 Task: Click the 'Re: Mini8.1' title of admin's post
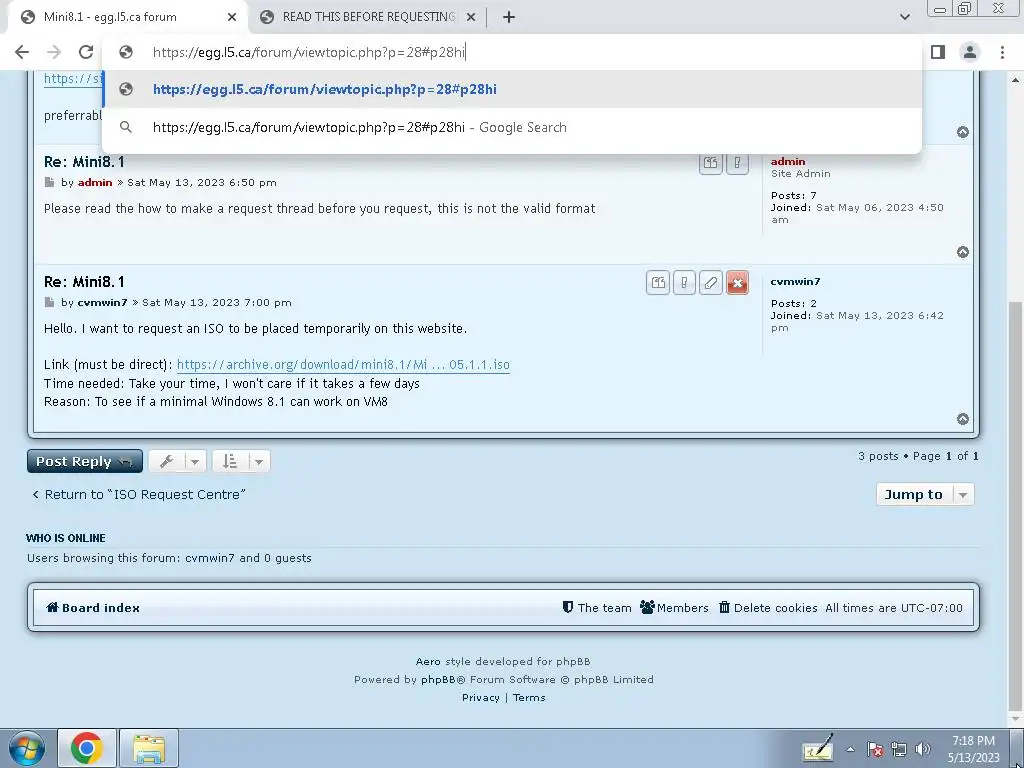84,161
